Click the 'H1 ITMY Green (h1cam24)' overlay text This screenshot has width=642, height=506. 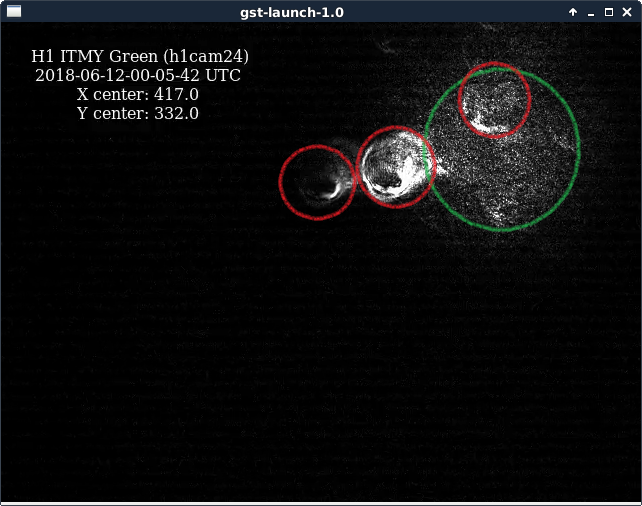[x=140, y=56]
